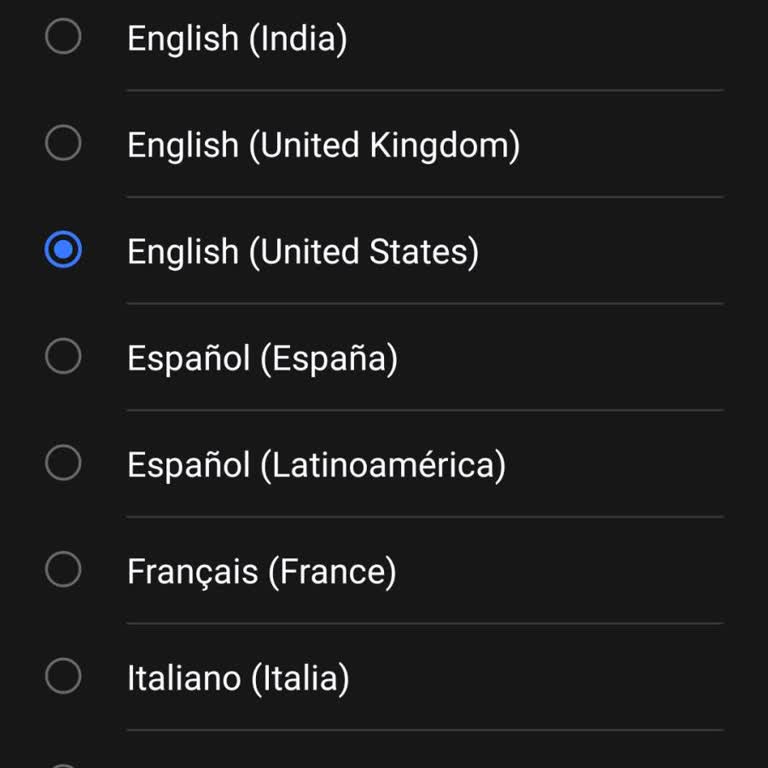The height and width of the screenshot is (768, 768).
Task: Click the "Español (España)" language label
Action: pos(262,357)
